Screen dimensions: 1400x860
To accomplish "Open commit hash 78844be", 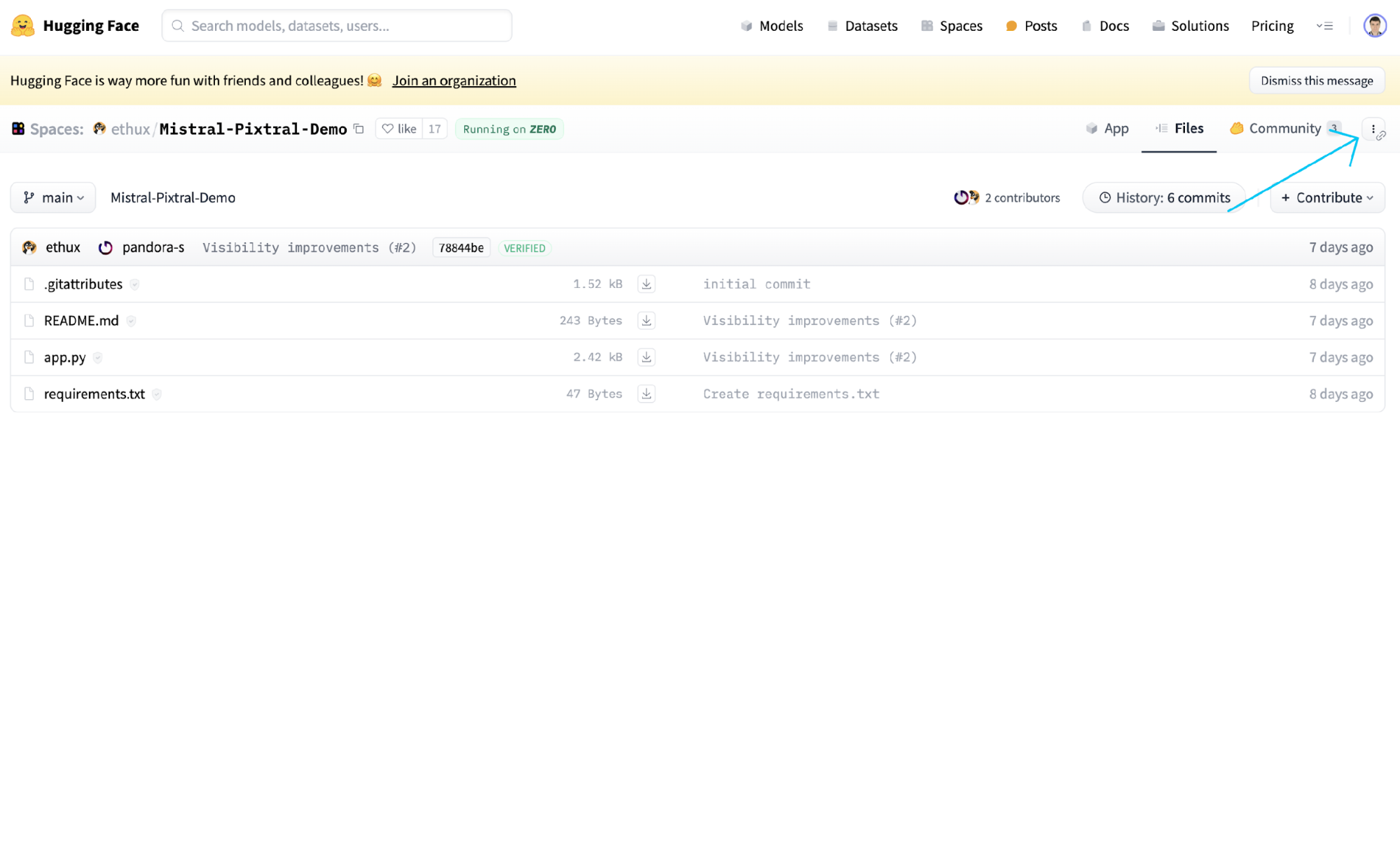I will 462,248.
